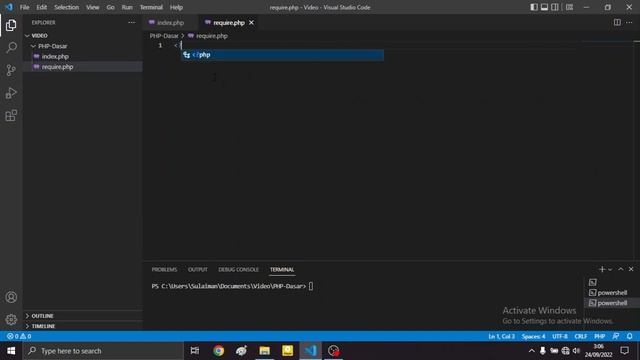The height and width of the screenshot is (360, 640).
Task: Select the TERMINAL panel tab
Action: pos(282,269)
